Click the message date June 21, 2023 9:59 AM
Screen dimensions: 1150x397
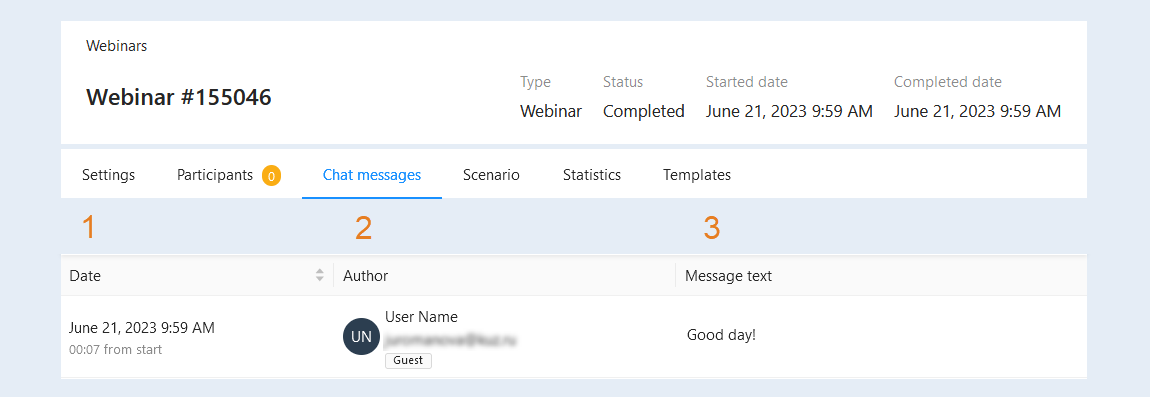coord(142,328)
